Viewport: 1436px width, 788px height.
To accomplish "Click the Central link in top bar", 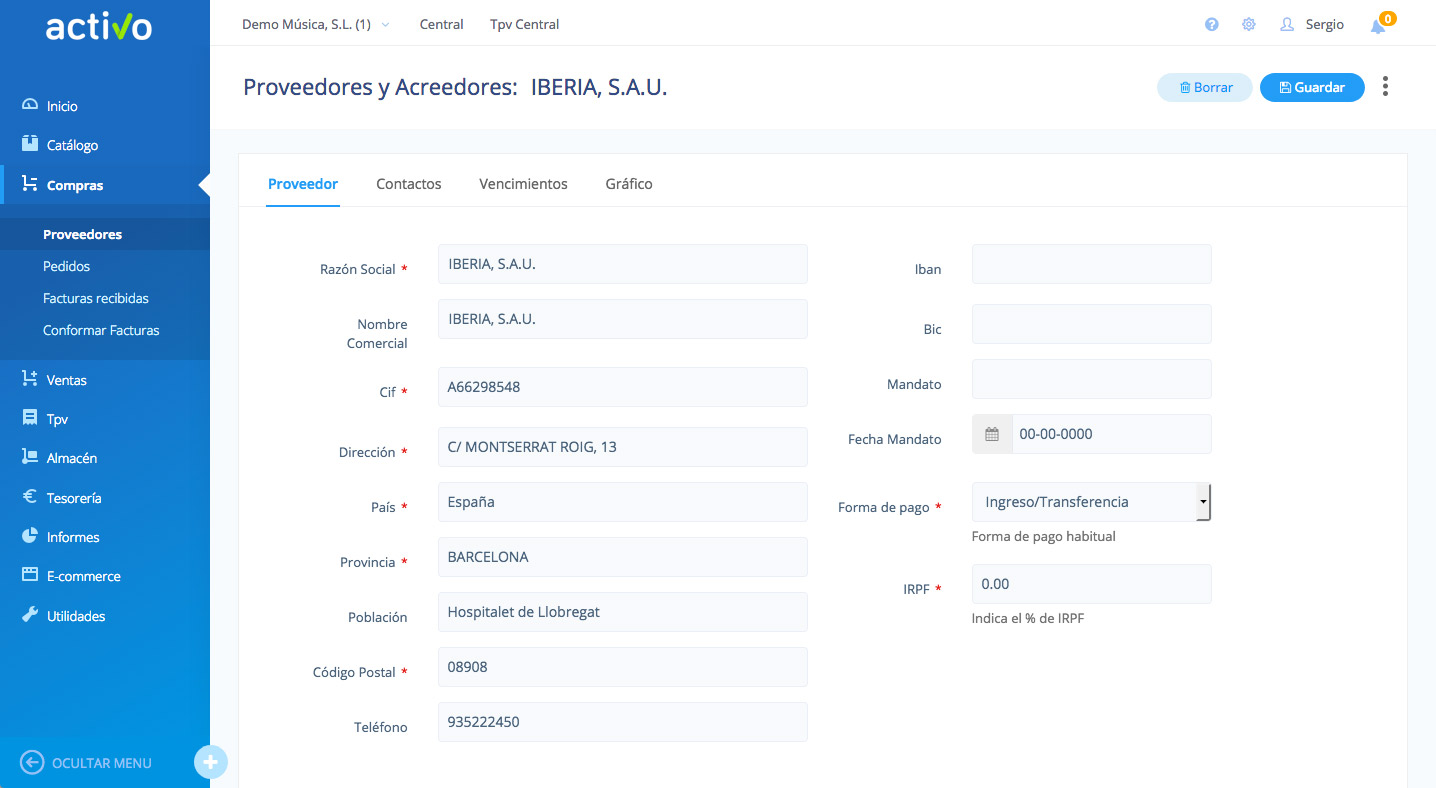I will tap(441, 24).
